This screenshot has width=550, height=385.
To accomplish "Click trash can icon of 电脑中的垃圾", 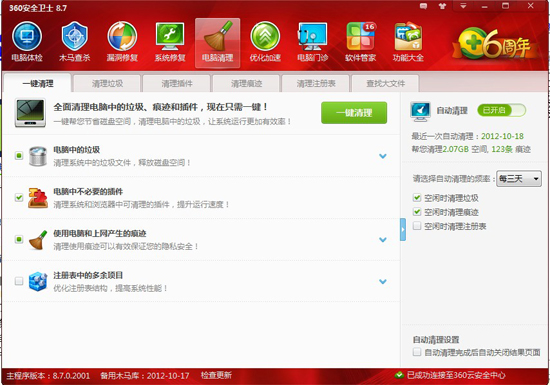I will coord(38,156).
